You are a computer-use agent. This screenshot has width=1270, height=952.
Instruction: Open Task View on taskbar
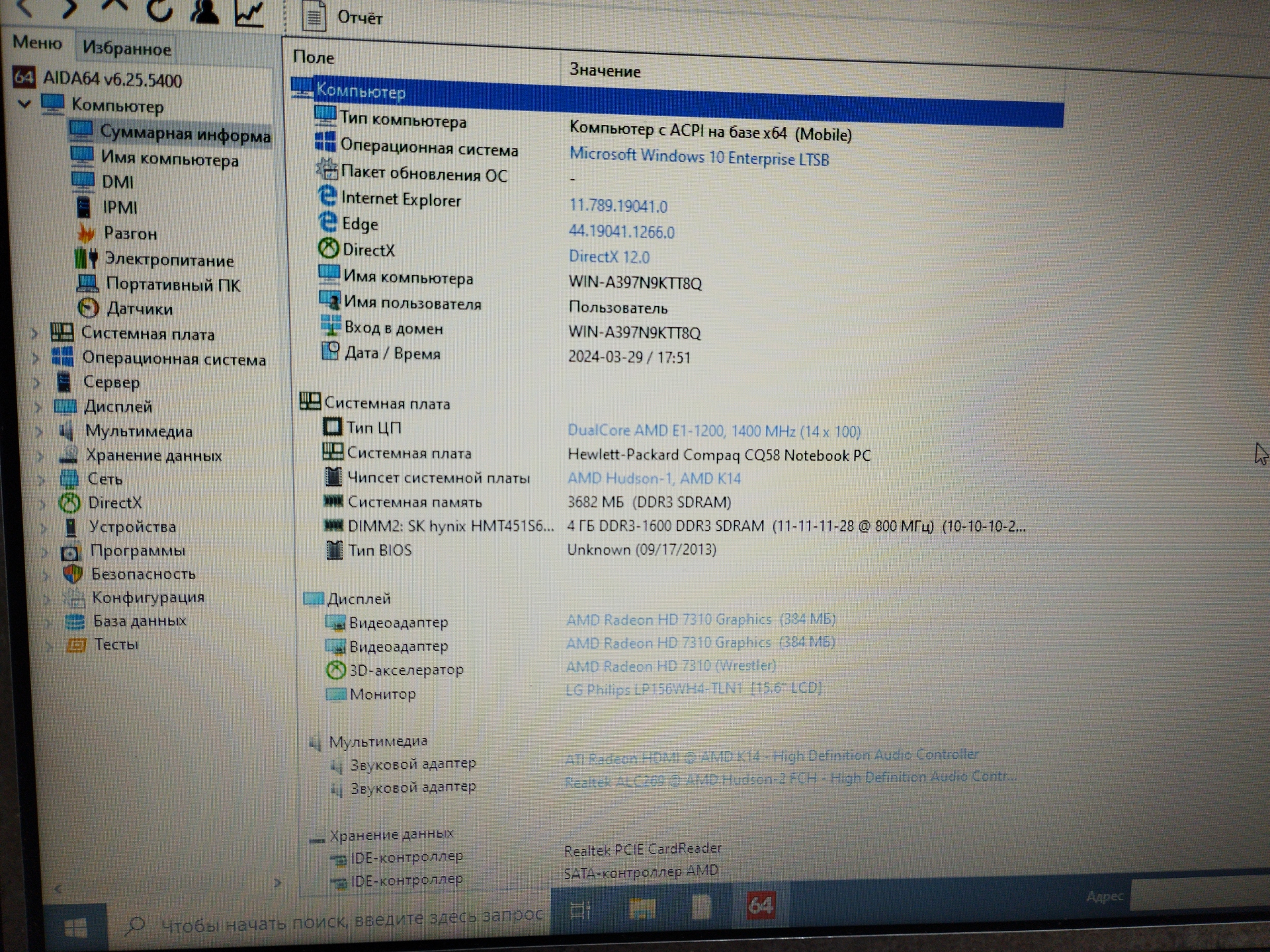pyautogui.click(x=581, y=910)
